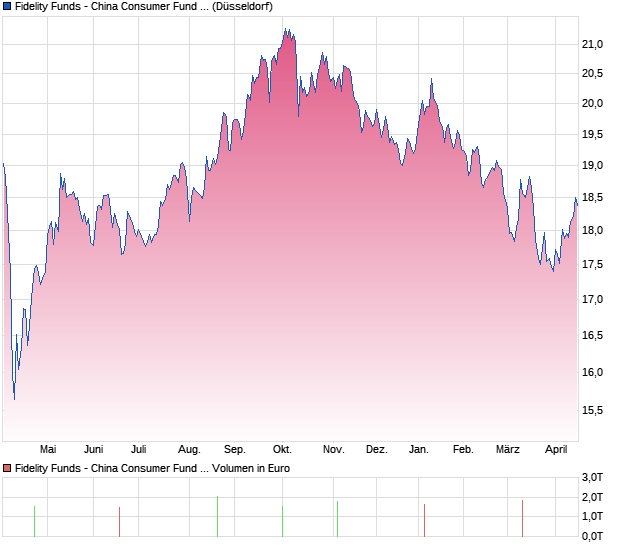Click the 1,0T volume axis value
This screenshot has width=620, height=546.
[x=592, y=516]
